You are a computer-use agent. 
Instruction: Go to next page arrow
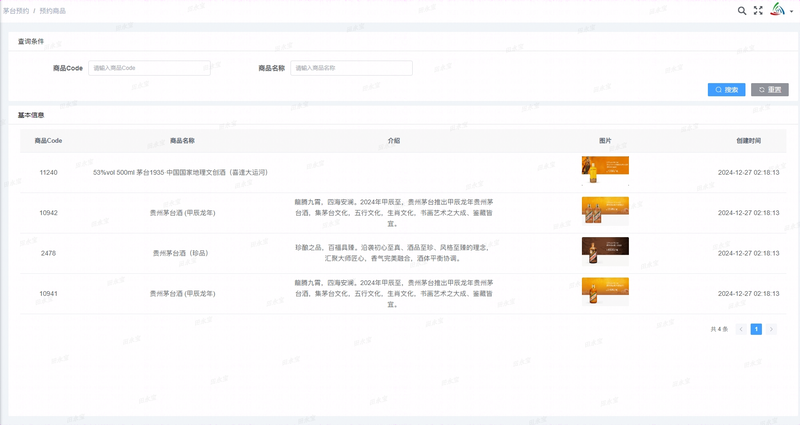coord(771,329)
